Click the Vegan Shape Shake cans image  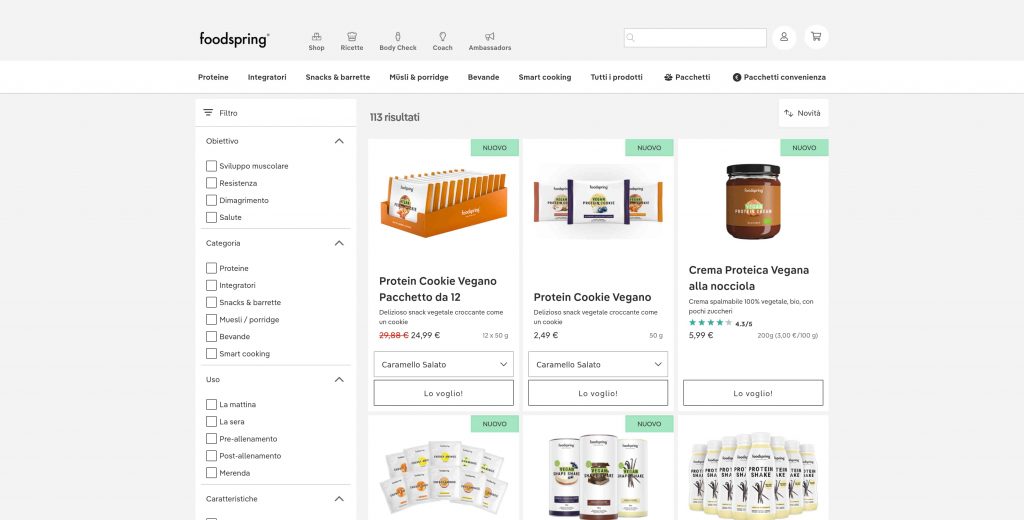pyautogui.click(x=598, y=476)
